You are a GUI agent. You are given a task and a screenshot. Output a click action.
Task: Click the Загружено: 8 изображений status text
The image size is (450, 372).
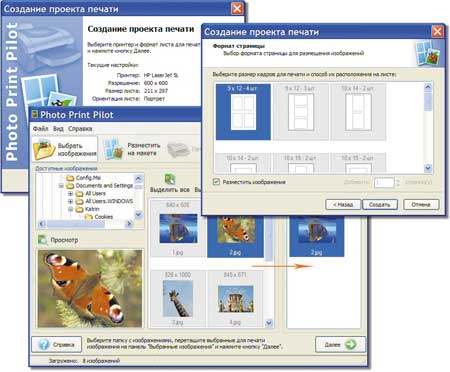tap(84, 361)
